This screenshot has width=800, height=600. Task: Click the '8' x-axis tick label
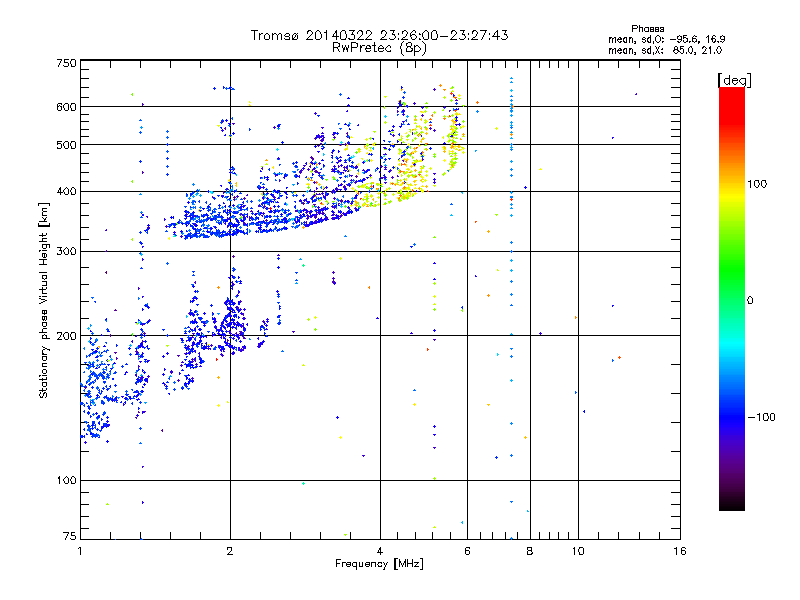pyautogui.click(x=530, y=551)
